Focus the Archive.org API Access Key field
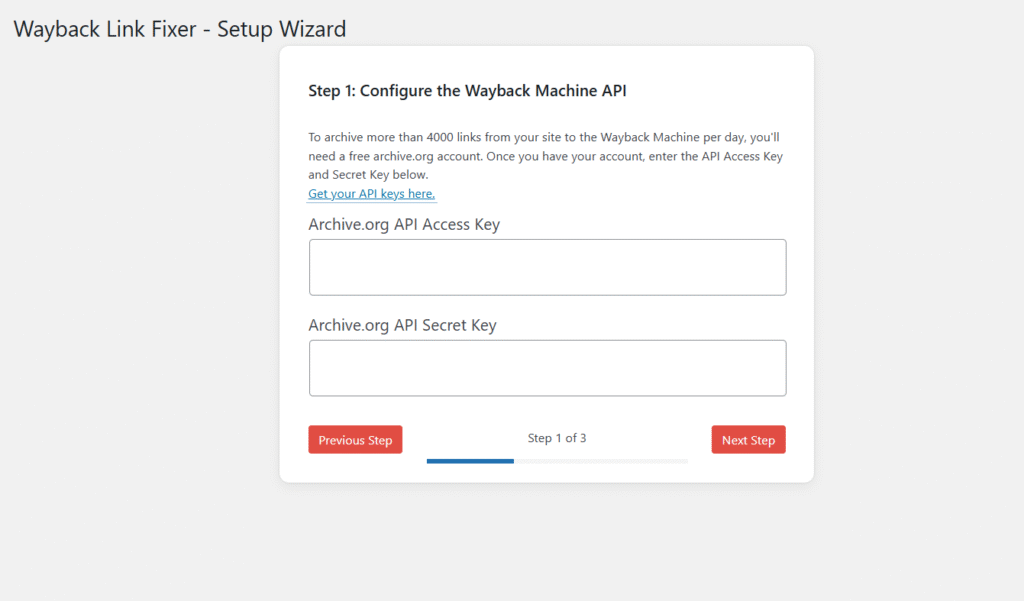1024x601 pixels. point(547,267)
